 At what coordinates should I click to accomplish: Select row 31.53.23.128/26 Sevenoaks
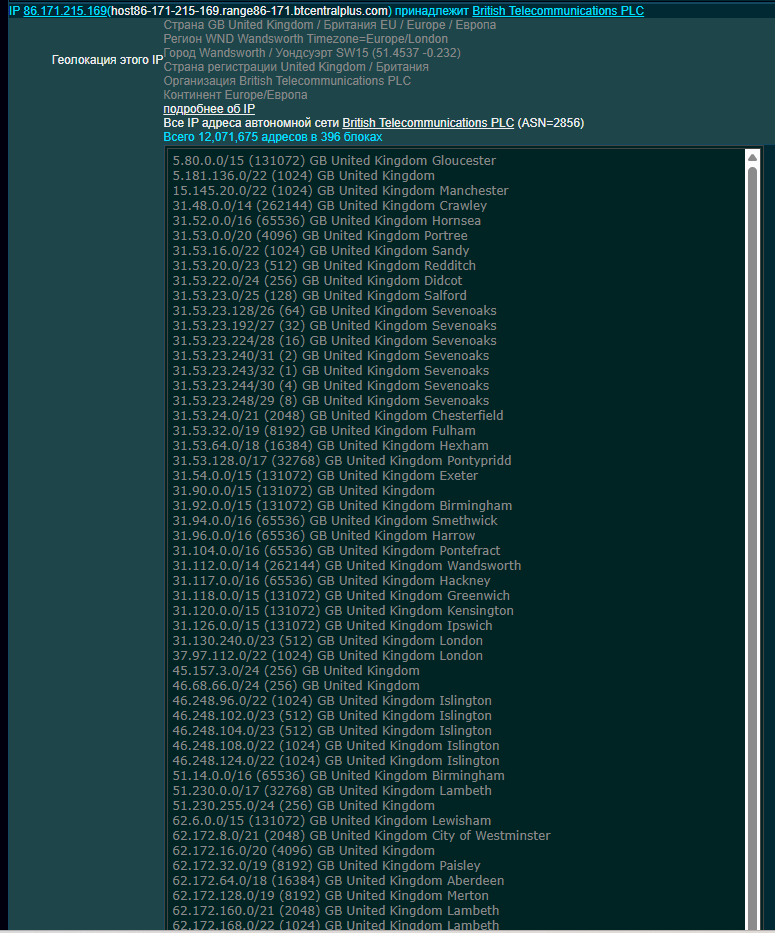(x=335, y=311)
